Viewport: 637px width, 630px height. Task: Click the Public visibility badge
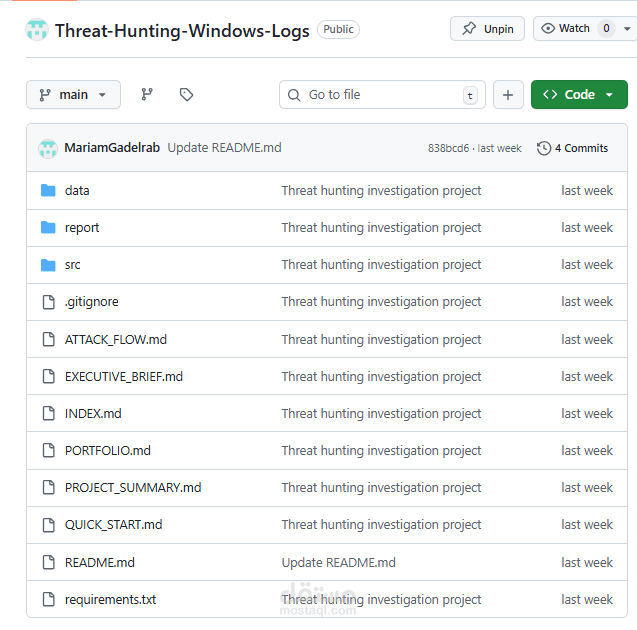pos(338,29)
